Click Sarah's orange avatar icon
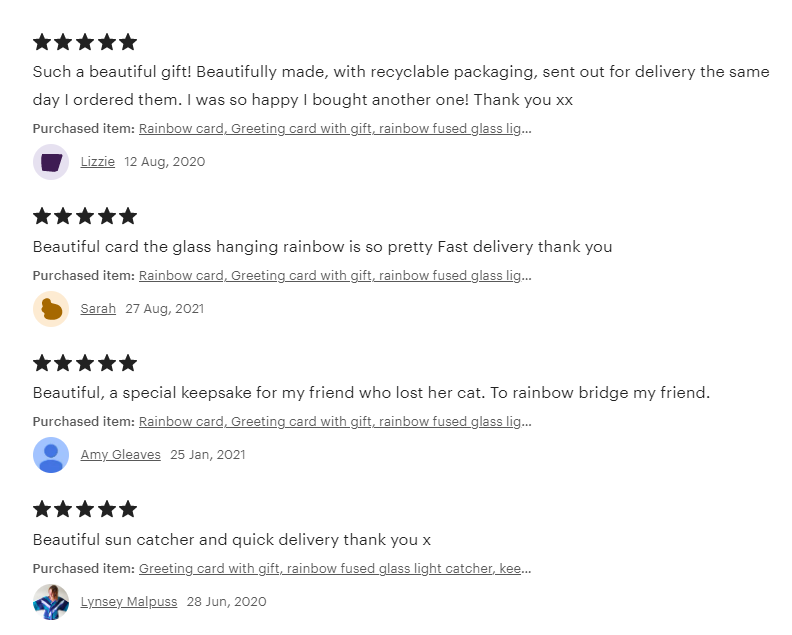The image size is (792, 635). pyautogui.click(x=51, y=309)
